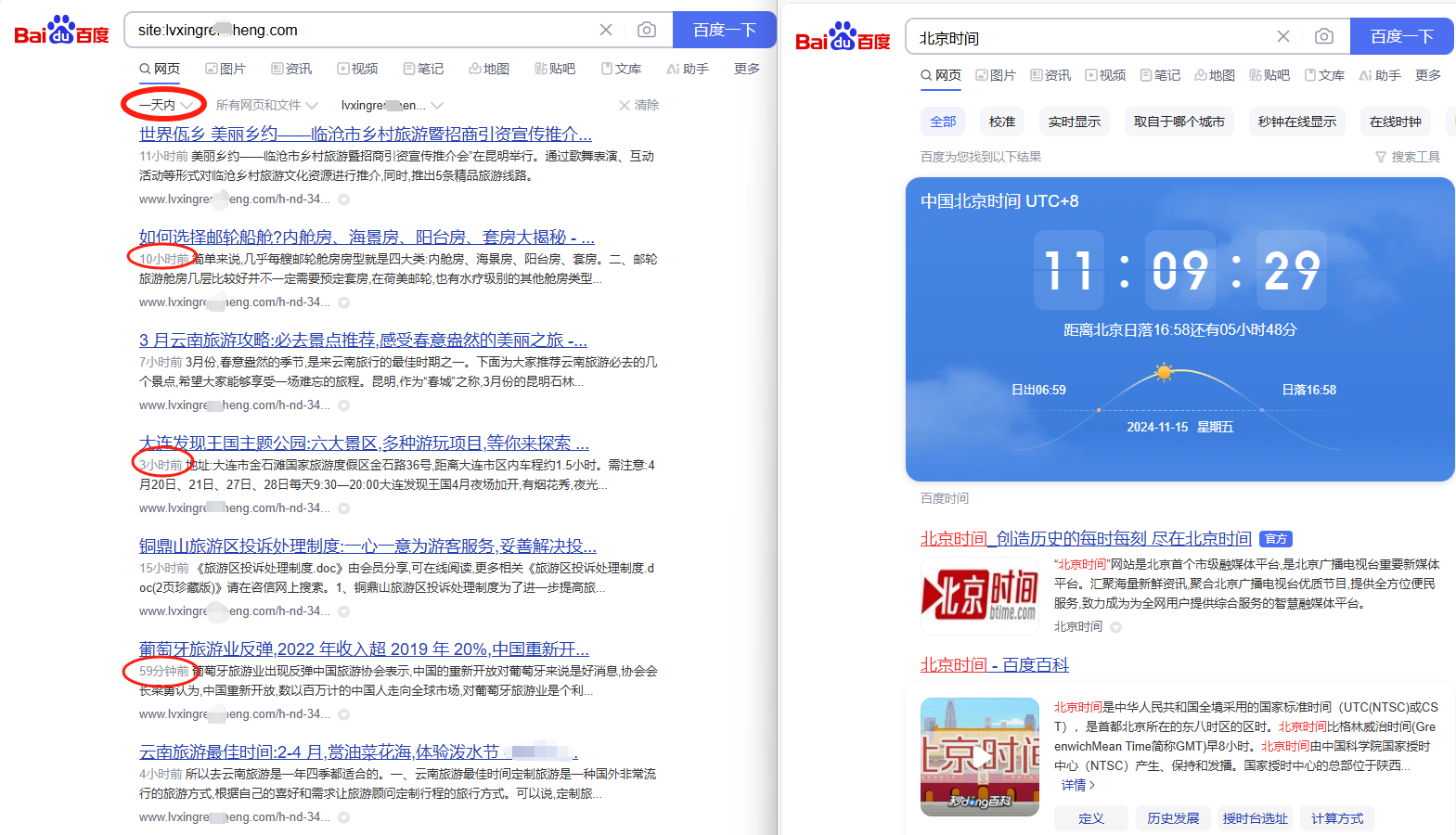1456x835 pixels.
Task: Open result 大连发现王国主题公园 link
Action: click(x=364, y=443)
